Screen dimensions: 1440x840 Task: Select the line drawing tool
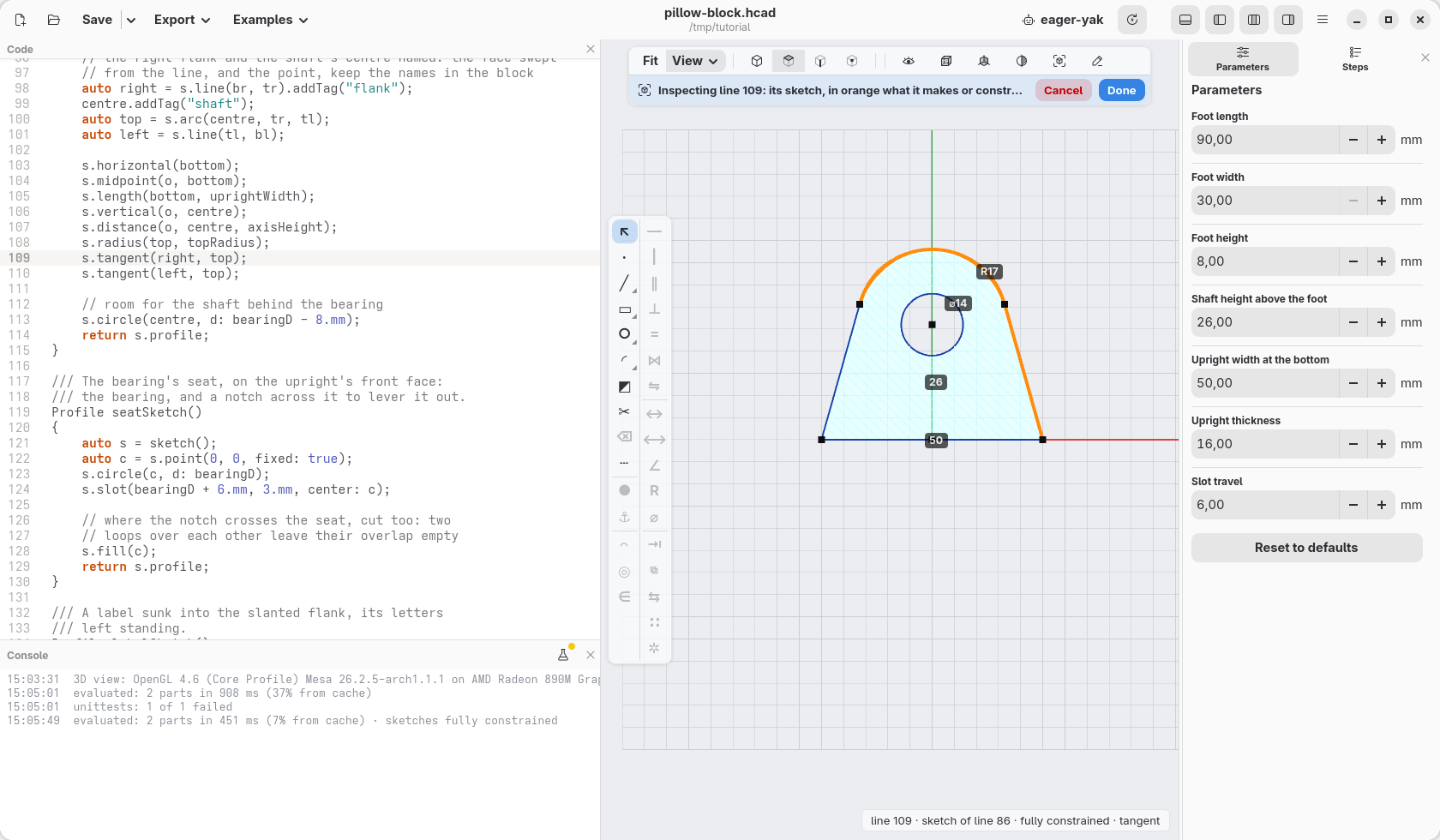pyautogui.click(x=624, y=283)
